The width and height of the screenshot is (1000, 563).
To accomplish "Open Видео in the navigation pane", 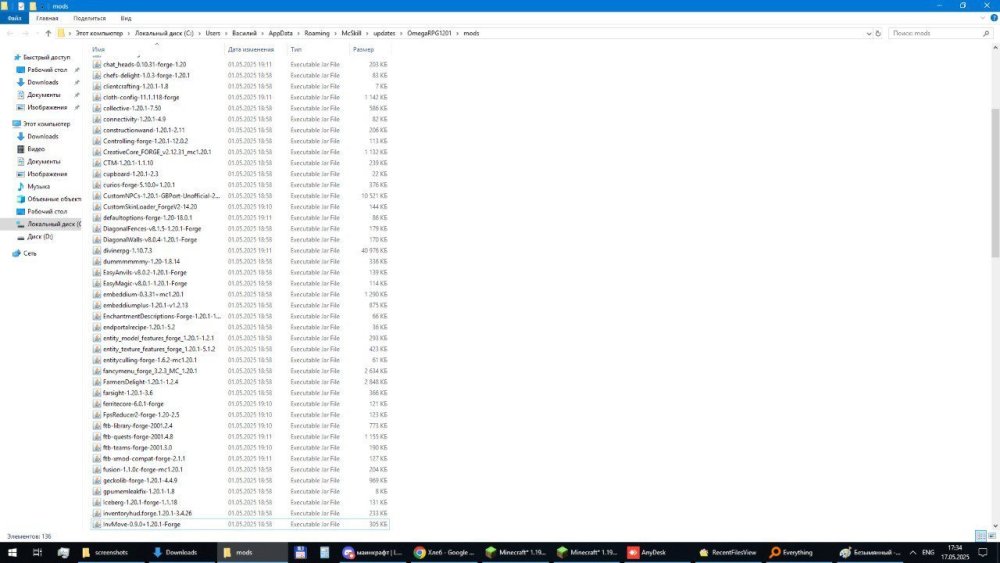I will (36, 149).
